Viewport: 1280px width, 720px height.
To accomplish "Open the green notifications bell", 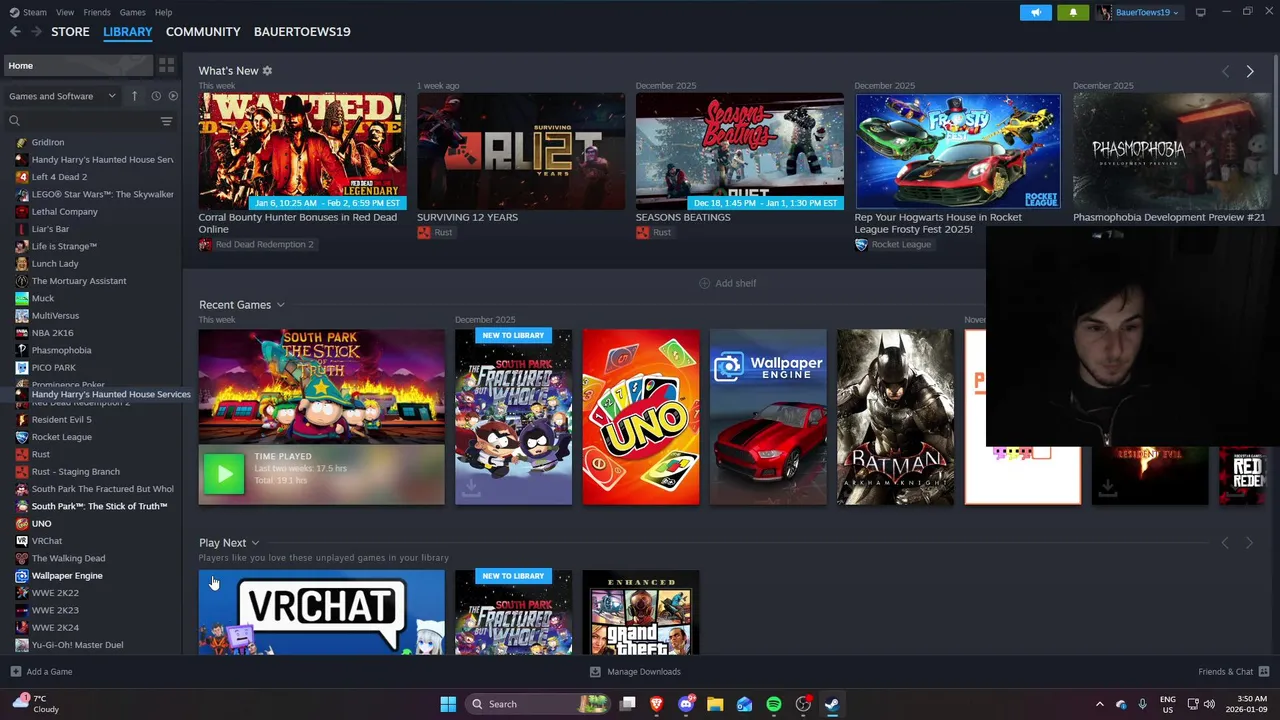I will [x=1073, y=12].
